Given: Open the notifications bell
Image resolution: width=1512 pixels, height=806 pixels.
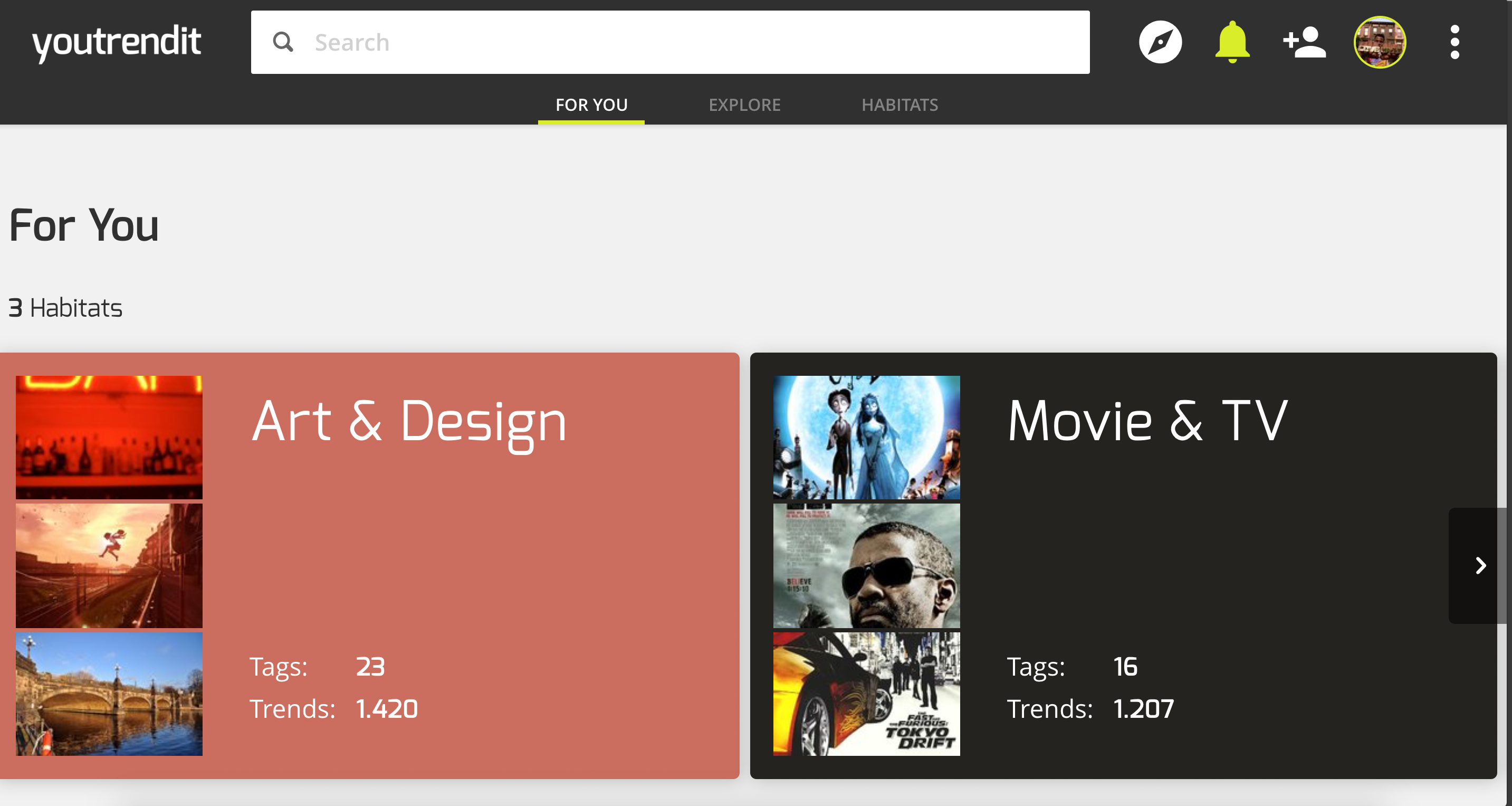Looking at the screenshot, I should (1232, 42).
